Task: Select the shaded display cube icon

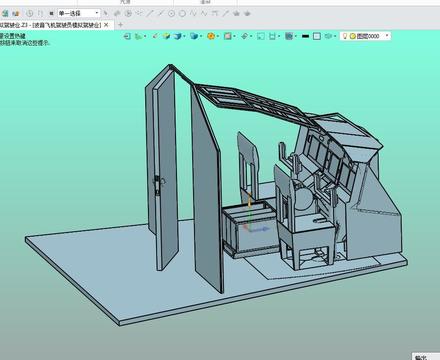Action: point(178,36)
